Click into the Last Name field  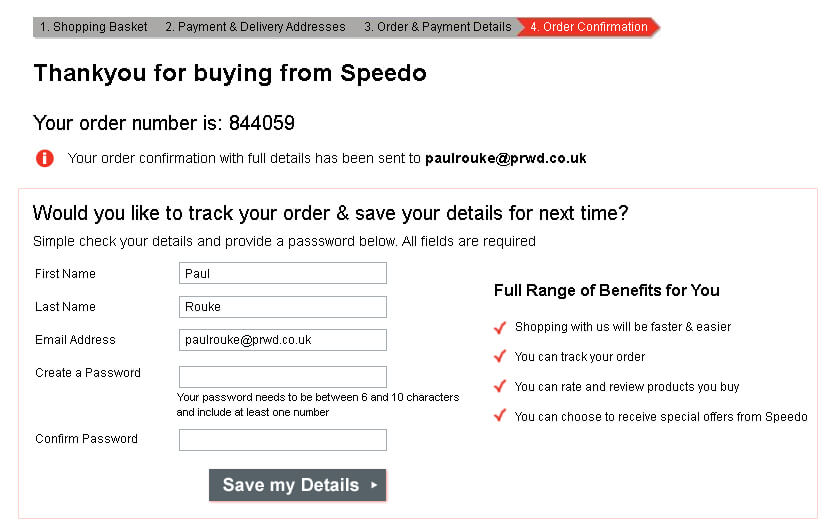(283, 307)
